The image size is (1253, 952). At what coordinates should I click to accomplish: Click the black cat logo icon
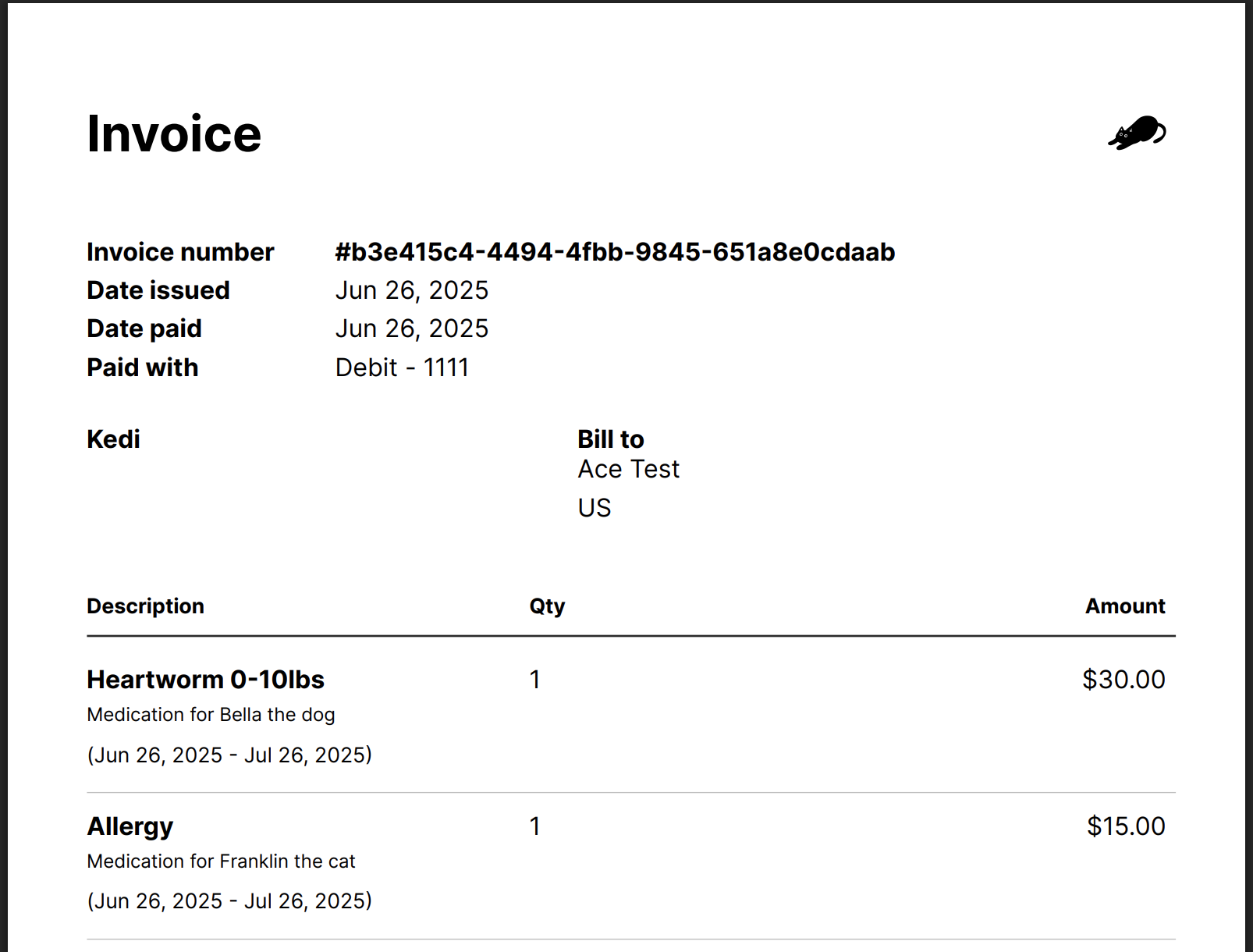1137,133
